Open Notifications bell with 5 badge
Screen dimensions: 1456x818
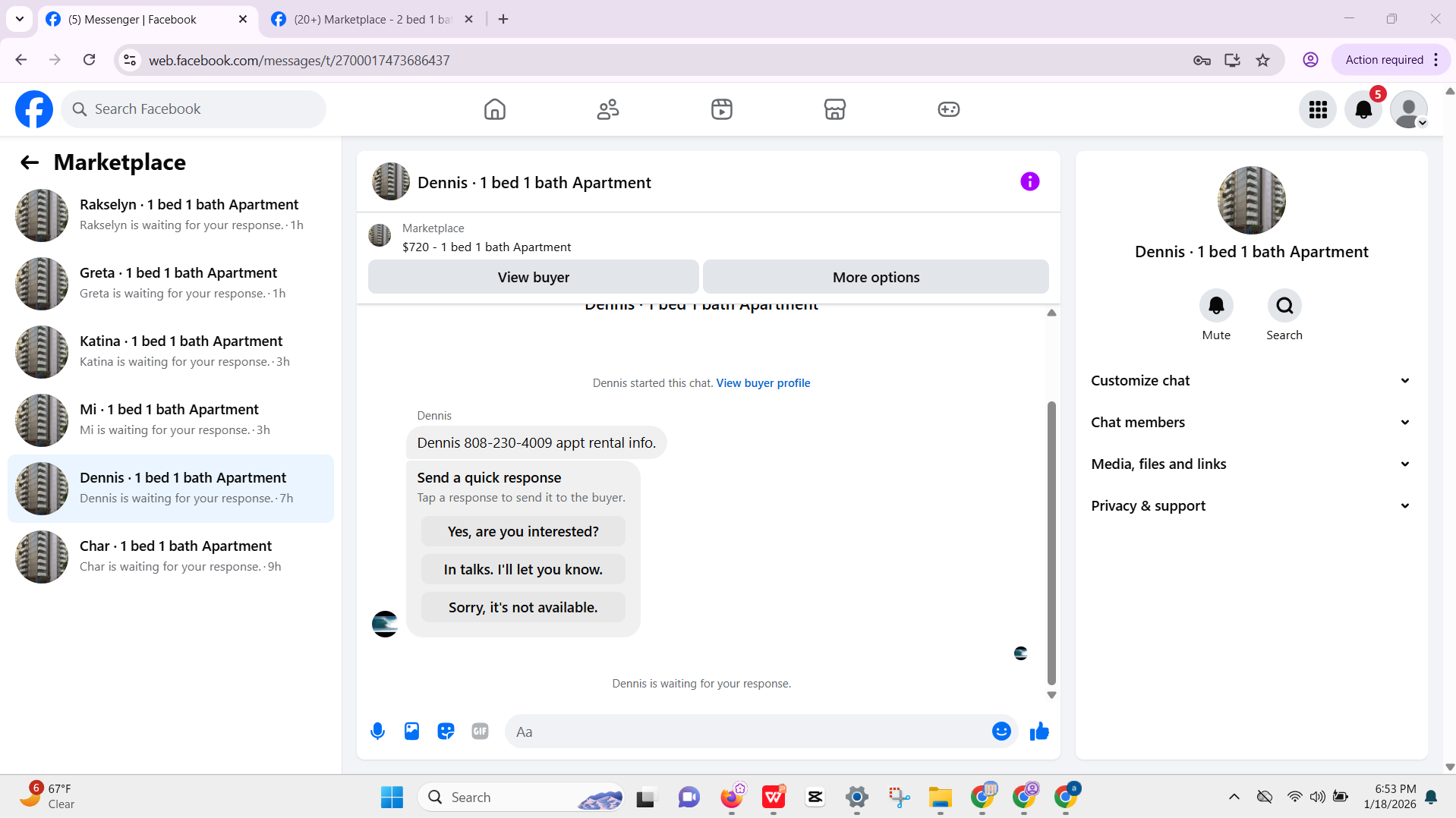point(1363,109)
